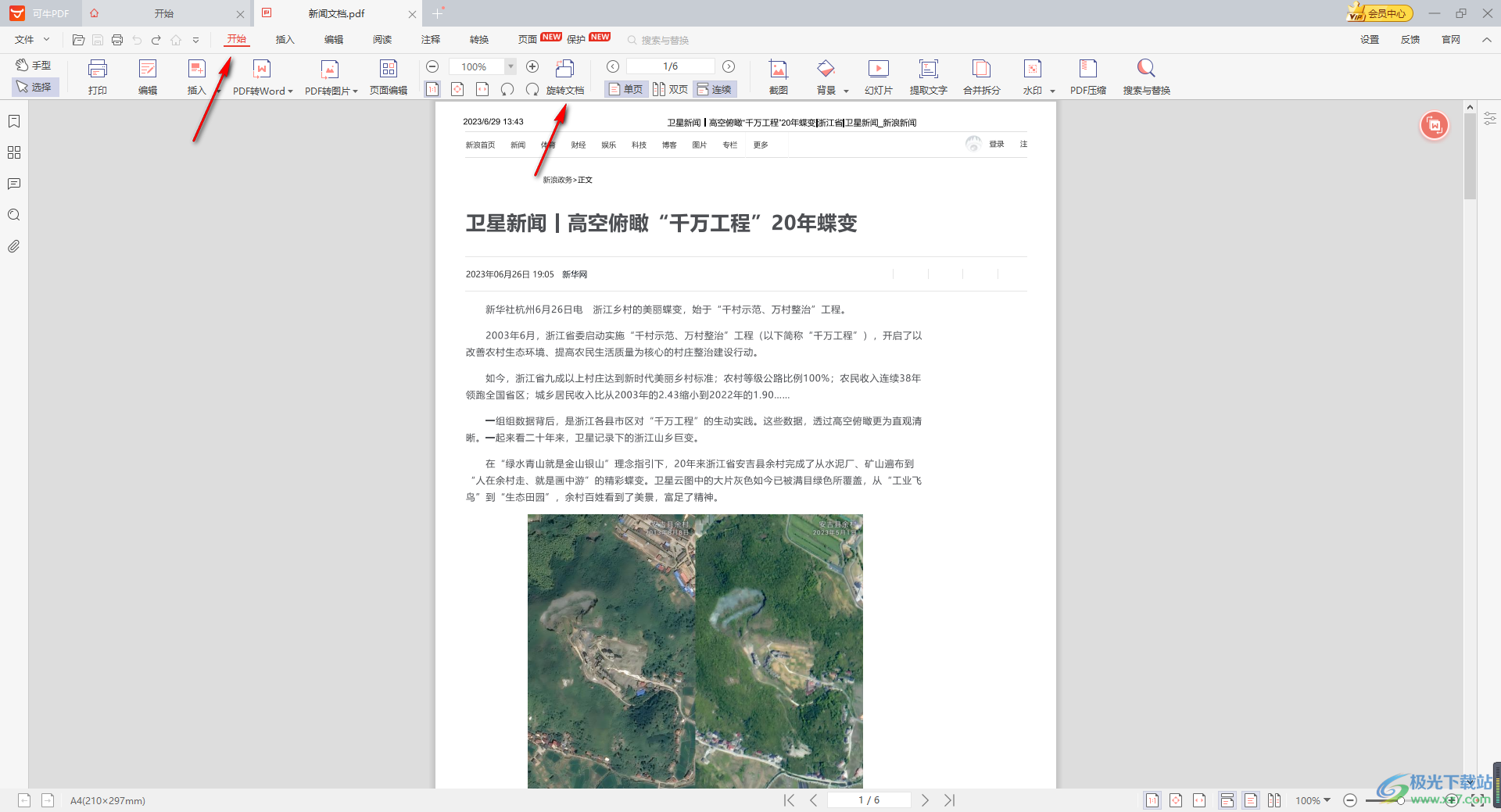This screenshot has width=1501, height=812.
Task: Open the Attachments sidebar panel
Action: 14,246
